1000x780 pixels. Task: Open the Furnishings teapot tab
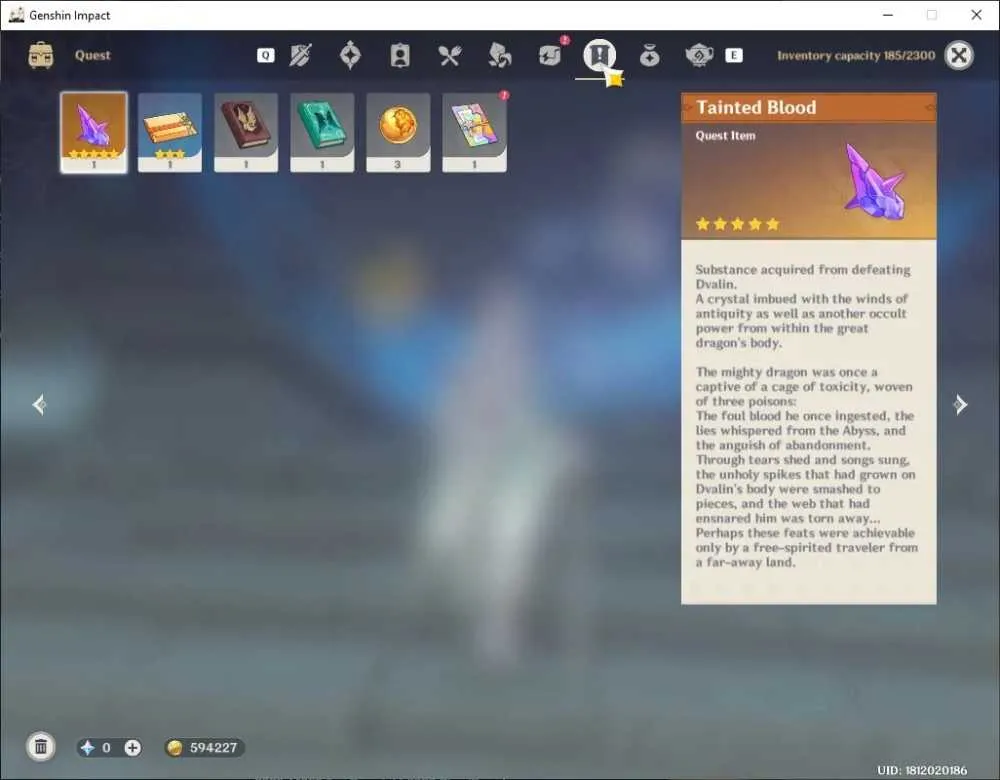pyautogui.click(x=699, y=55)
